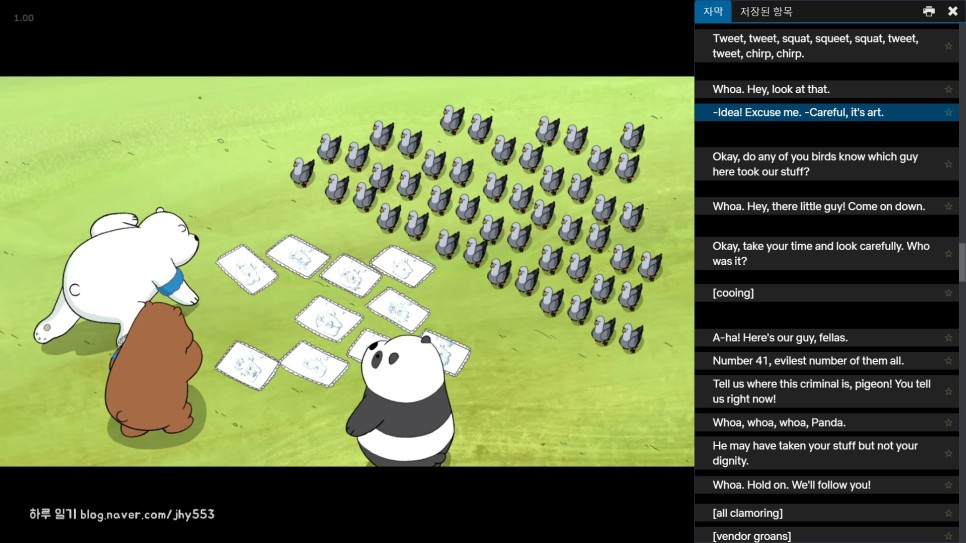This screenshot has height=543, width=966.
Task: Star the 'He may have taken your stuff' line
Action: [948, 453]
